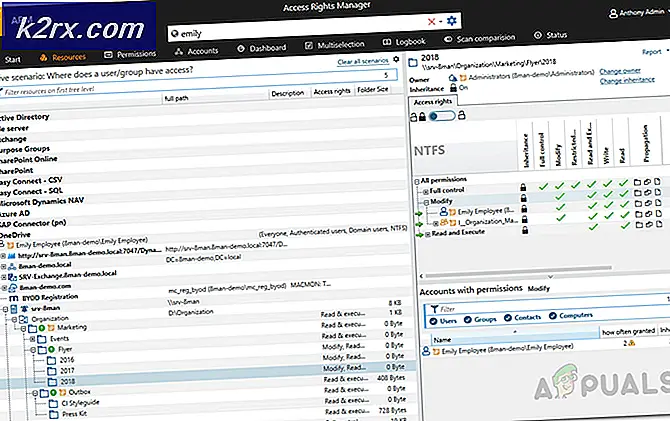Open the Resources tab
The height and width of the screenshot is (421, 670).
(x=63, y=57)
